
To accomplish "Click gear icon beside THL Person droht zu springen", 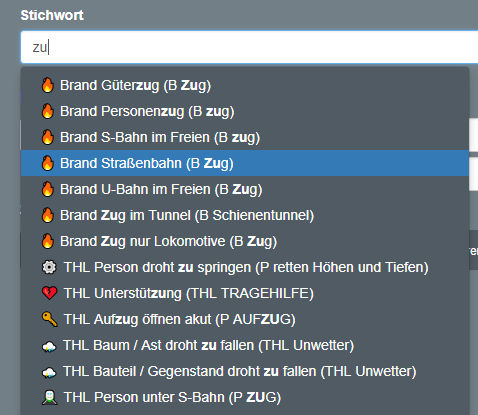I will point(49,267).
